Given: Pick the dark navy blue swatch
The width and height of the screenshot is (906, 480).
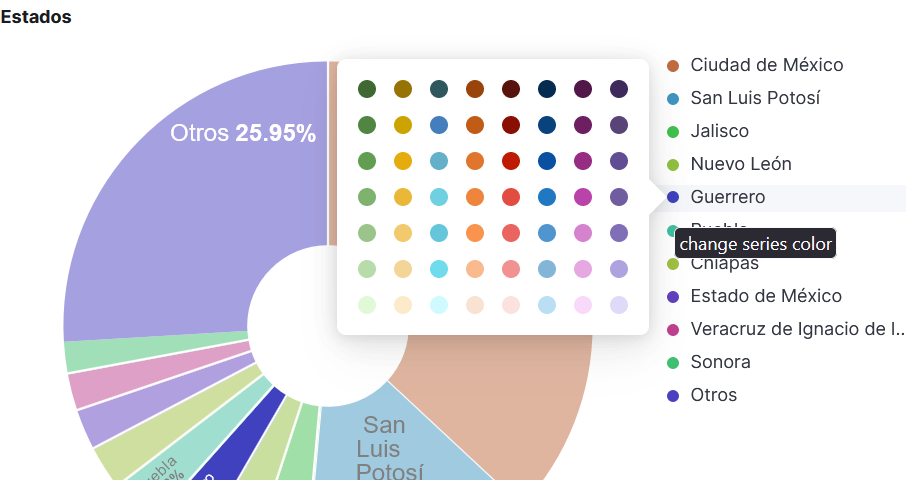Looking at the screenshot, I should tap(547, 89).
